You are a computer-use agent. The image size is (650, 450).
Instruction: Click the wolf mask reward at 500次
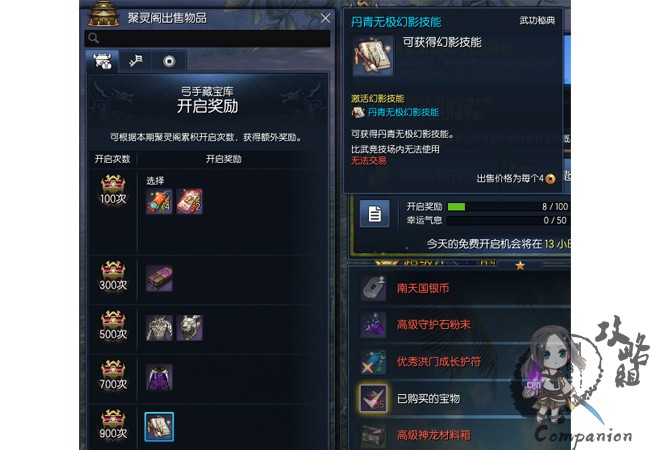[x=189, y=328]
